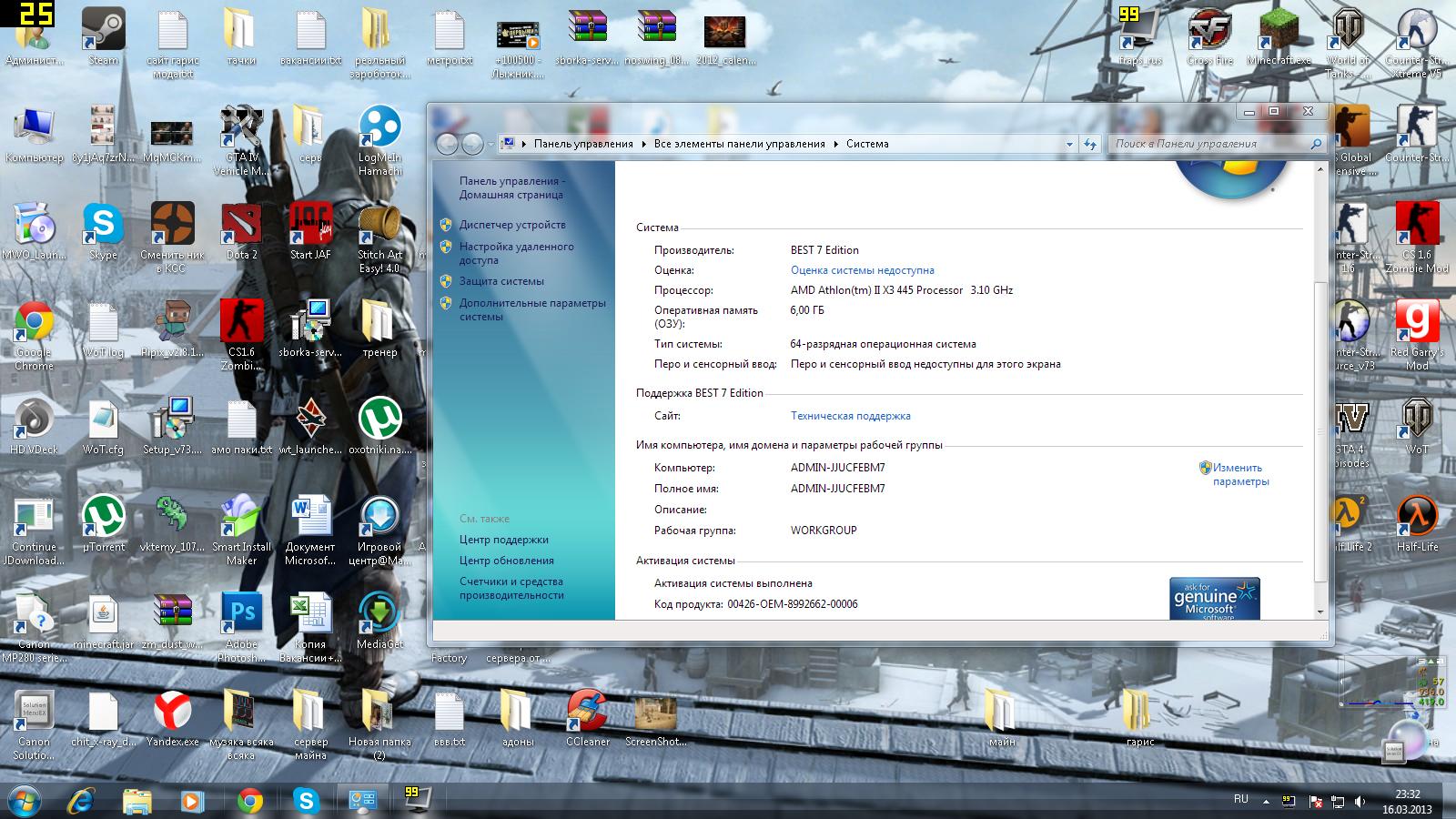Click the System window scroll down arrow
The width and height of the screenshot is (1456, 819).
click(1321, 612)
